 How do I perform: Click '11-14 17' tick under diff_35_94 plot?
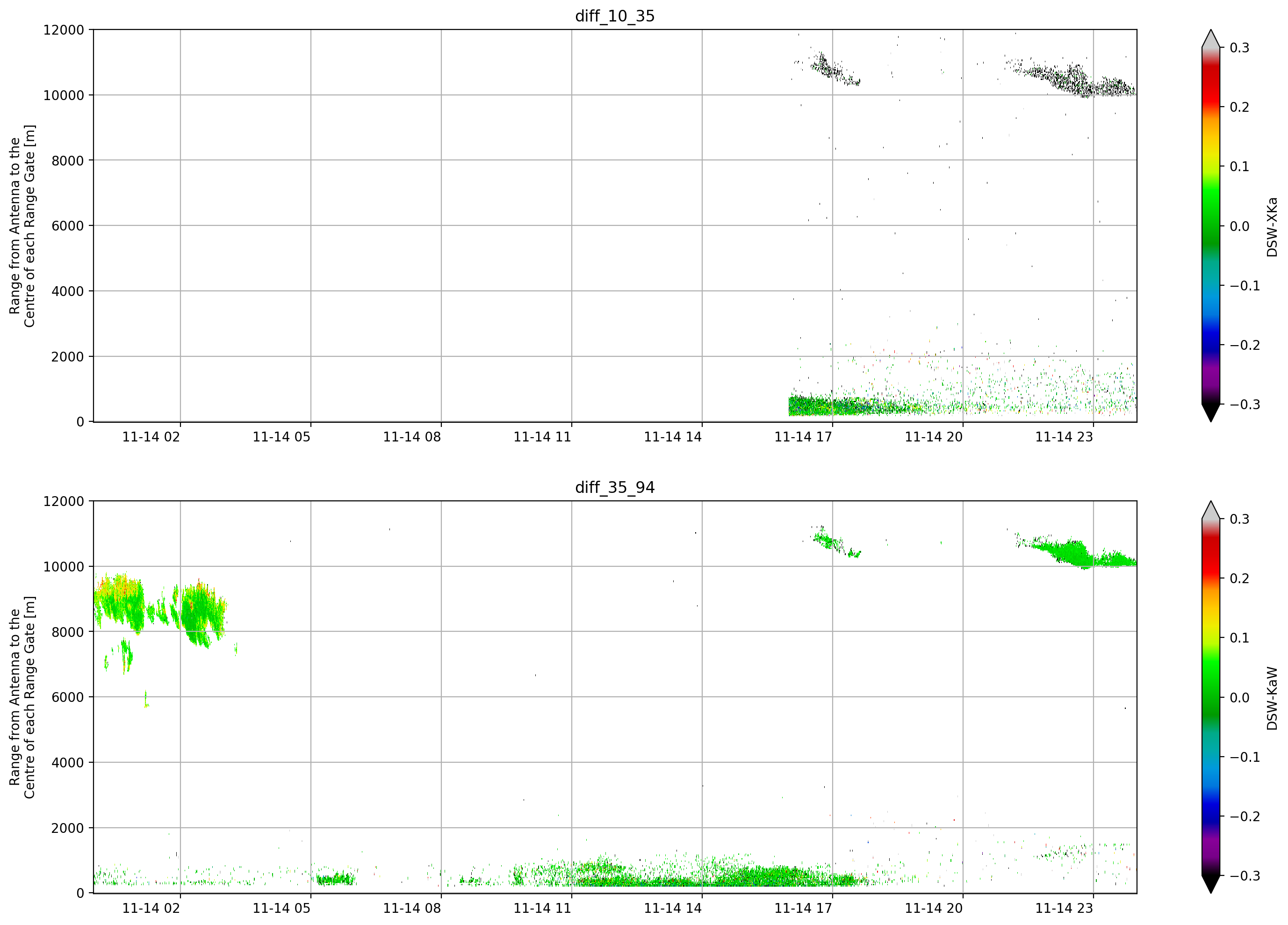803,909
